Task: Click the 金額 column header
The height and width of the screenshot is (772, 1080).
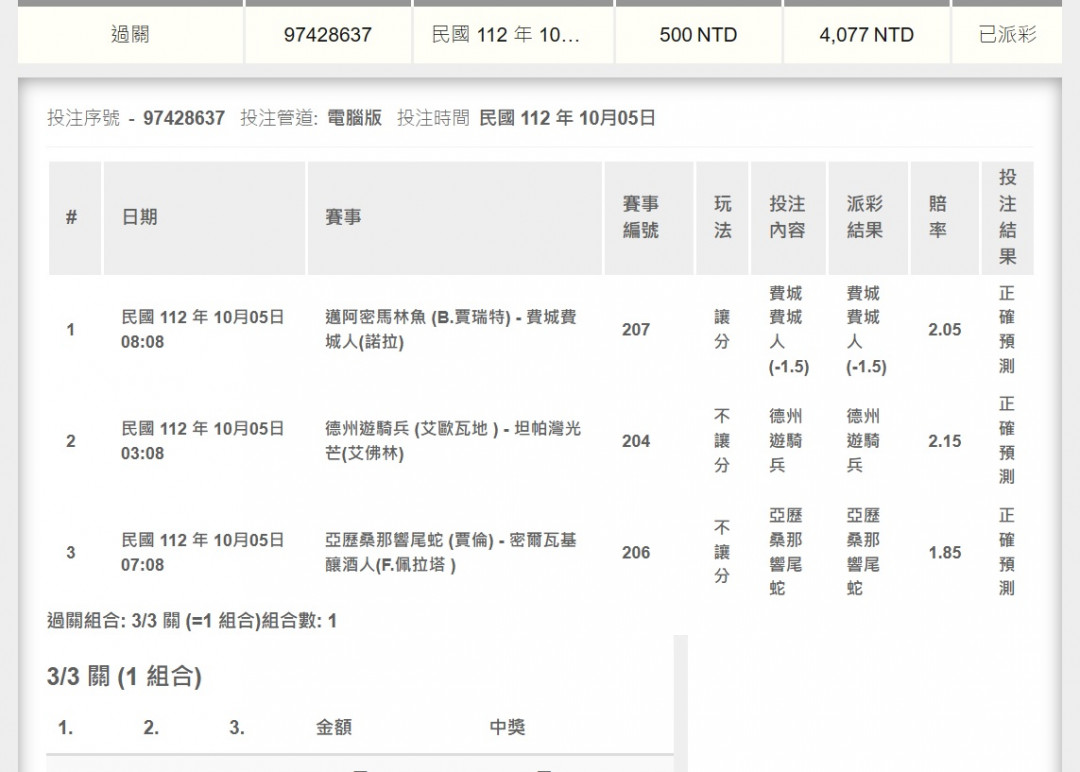Action: [334, 727]
